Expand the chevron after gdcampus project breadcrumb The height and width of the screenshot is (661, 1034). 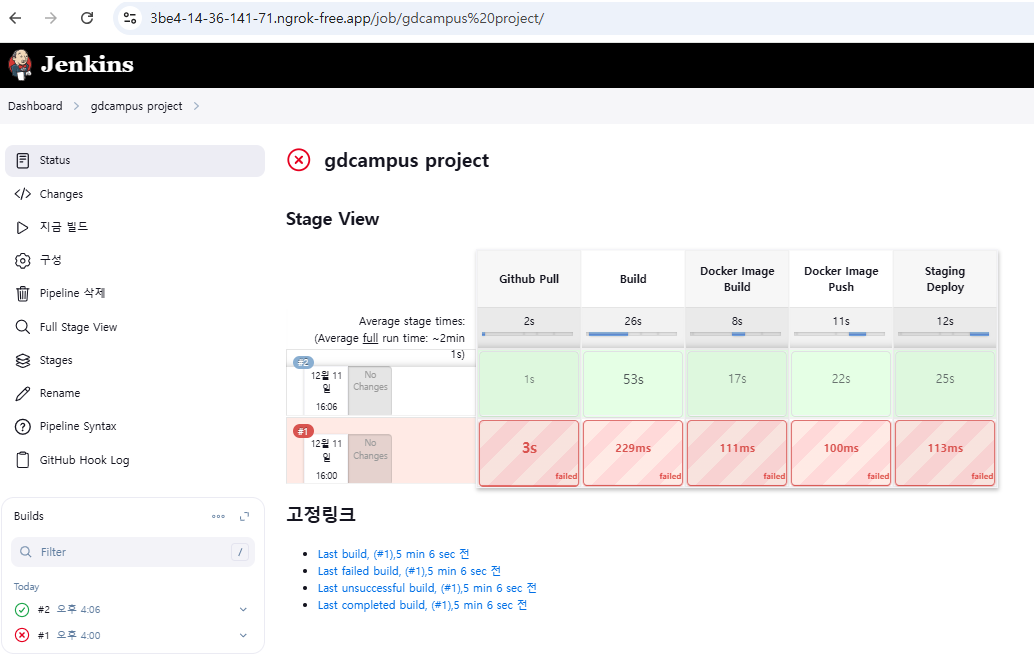tap(196, 106)
